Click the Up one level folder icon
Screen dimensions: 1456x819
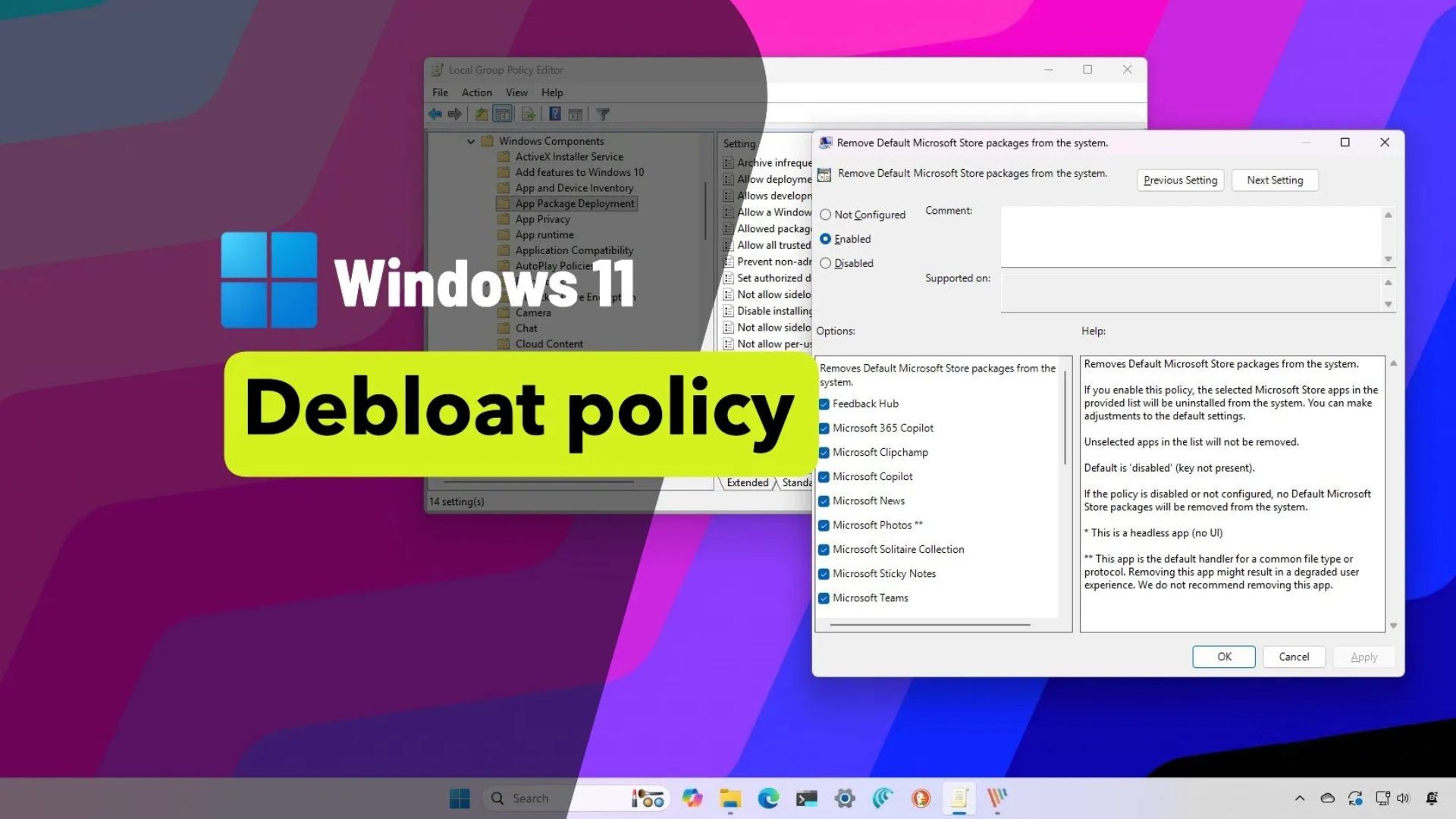[482, 115]
